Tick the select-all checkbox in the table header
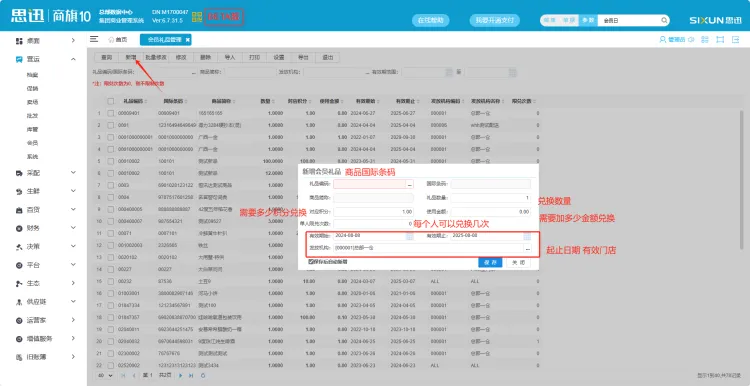 click(x=111, y=101)
